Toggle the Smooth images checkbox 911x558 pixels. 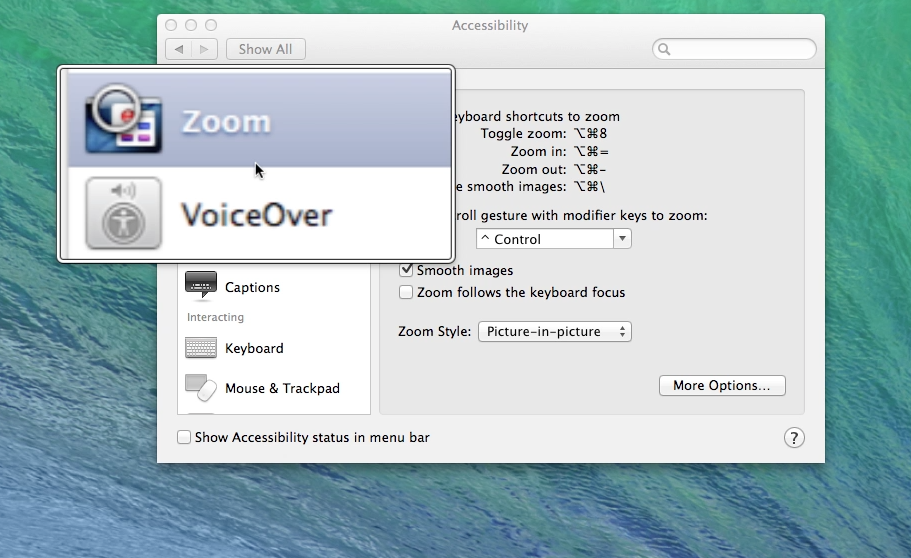tap(406, 270)
